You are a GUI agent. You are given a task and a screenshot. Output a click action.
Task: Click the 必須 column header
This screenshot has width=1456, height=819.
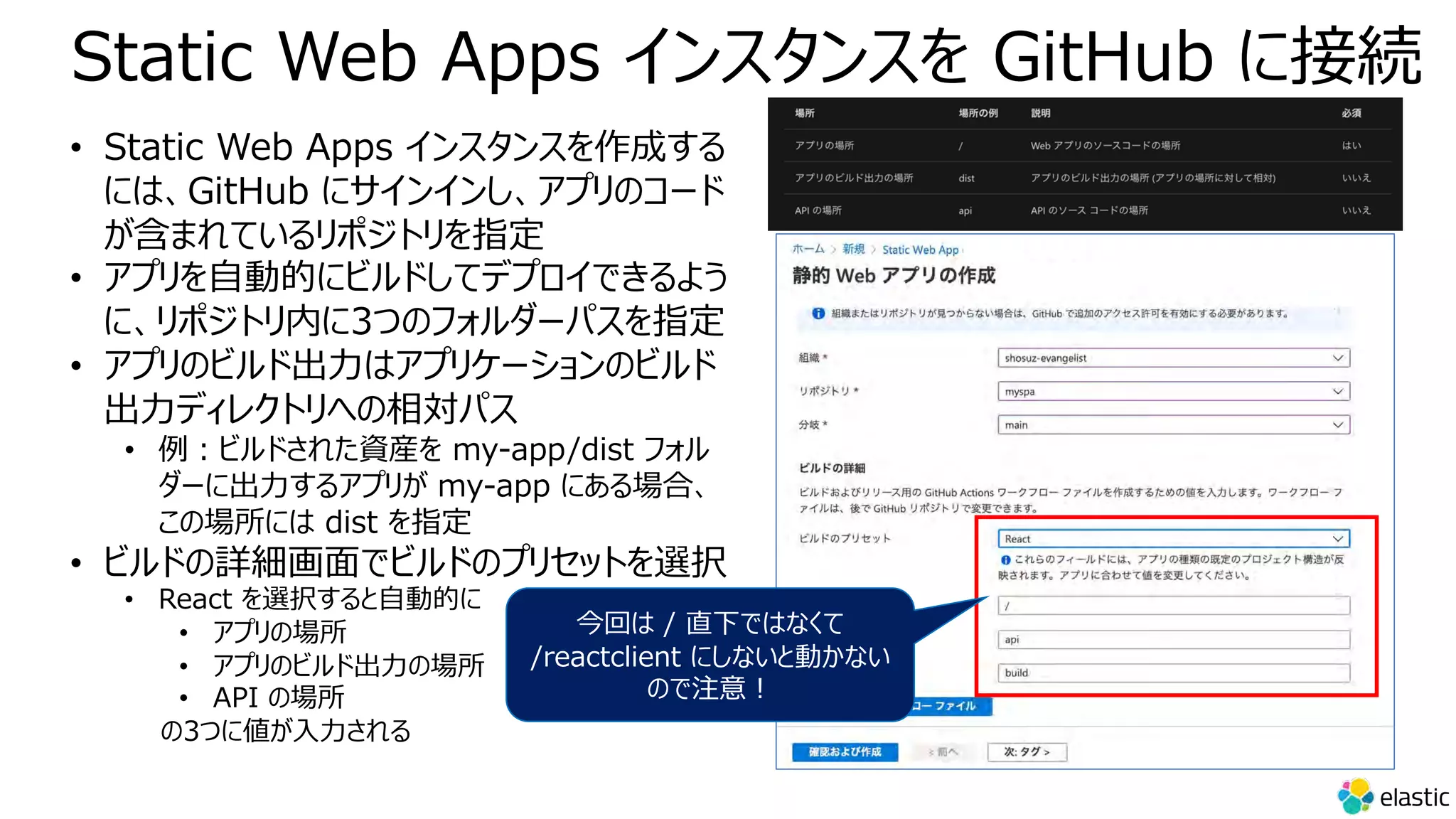(x=1351, y=113)
